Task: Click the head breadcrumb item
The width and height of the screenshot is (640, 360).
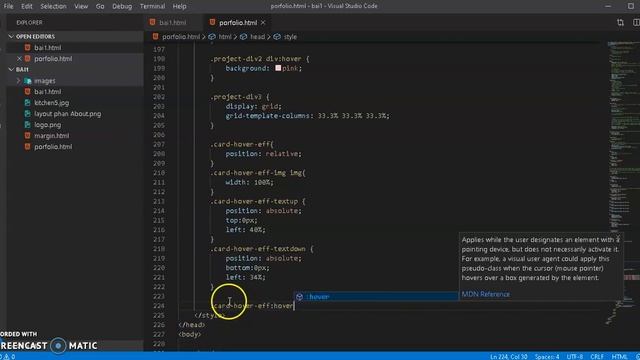Action: 257,37
